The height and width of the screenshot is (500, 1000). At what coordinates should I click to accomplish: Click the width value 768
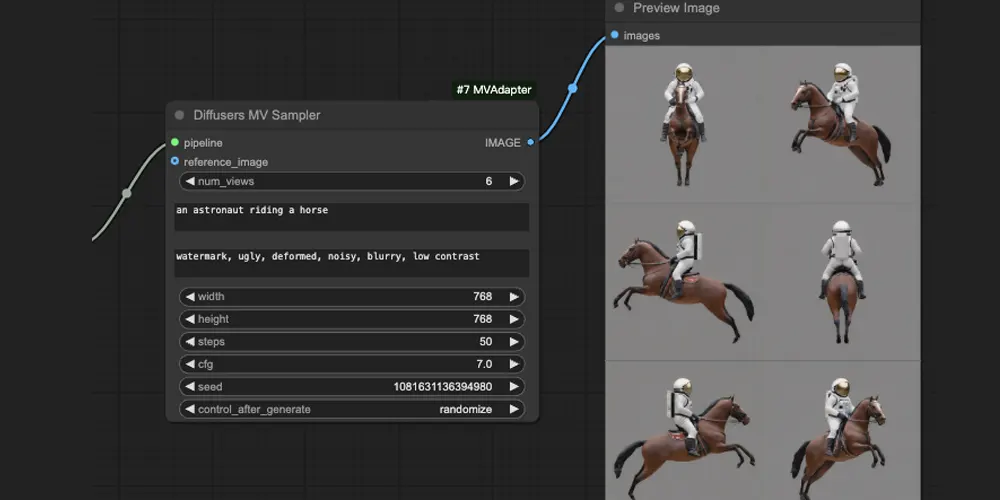point(482,297)
